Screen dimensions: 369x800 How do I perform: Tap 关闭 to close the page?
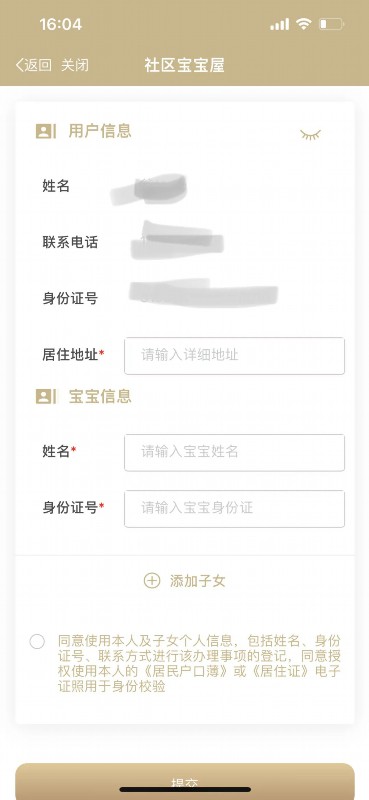pos(75,65)
